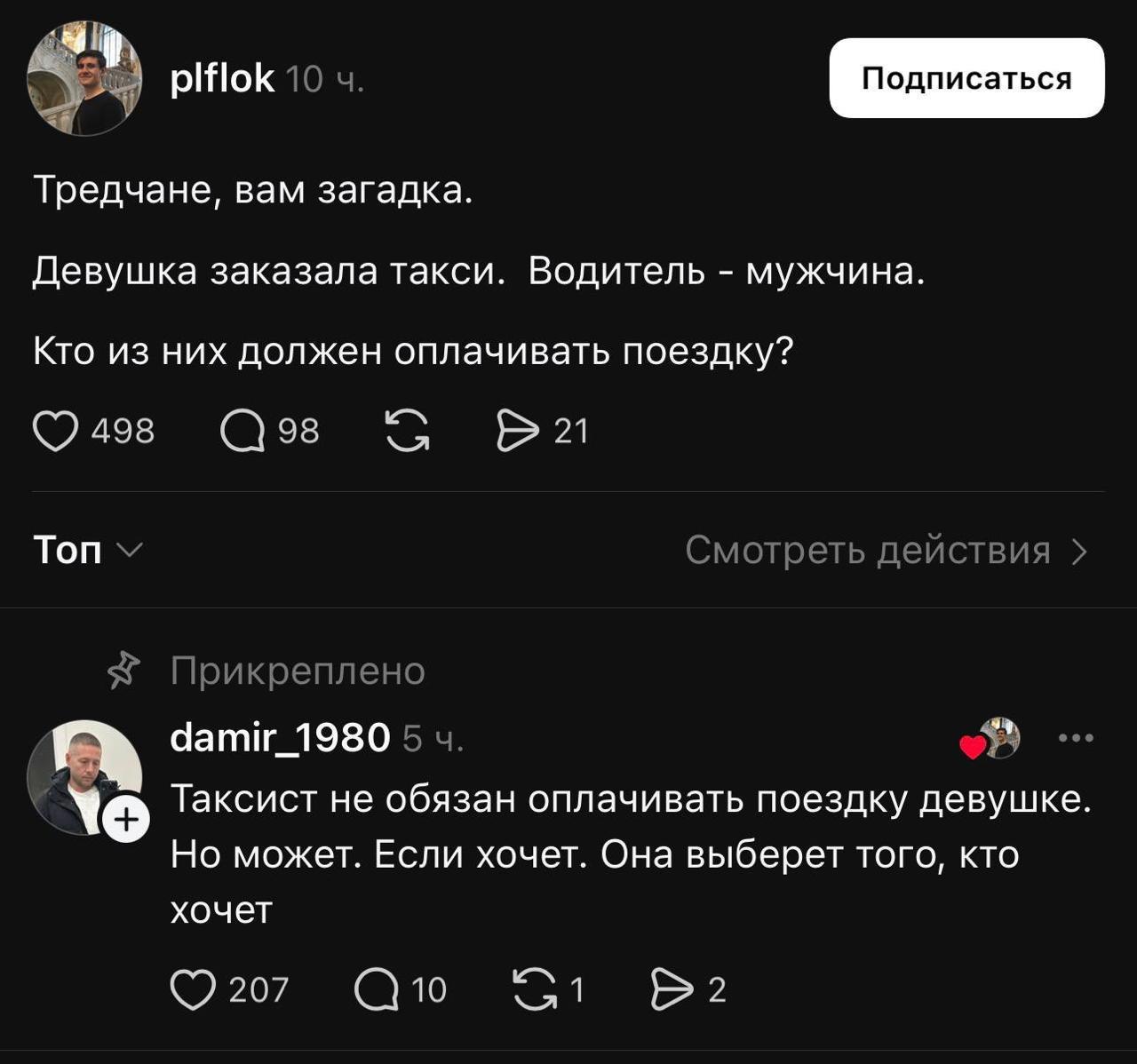The image size is (1137, 1064).
Task: Click the author-liked heart avatar badge
Action: click(992, 739)
